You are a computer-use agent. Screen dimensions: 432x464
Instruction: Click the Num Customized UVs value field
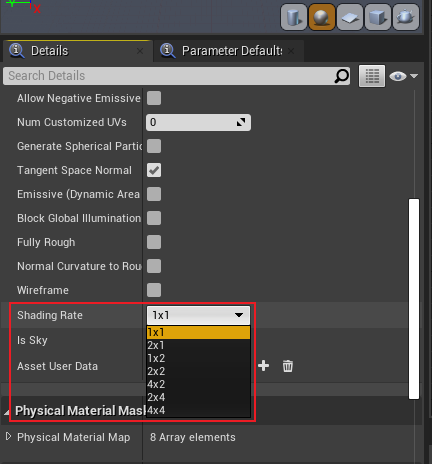pos(198,122)
